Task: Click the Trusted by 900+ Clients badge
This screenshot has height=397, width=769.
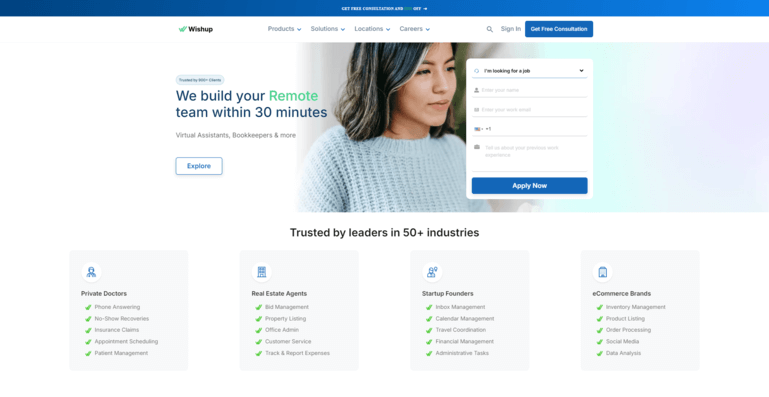Action: (200, 80)
